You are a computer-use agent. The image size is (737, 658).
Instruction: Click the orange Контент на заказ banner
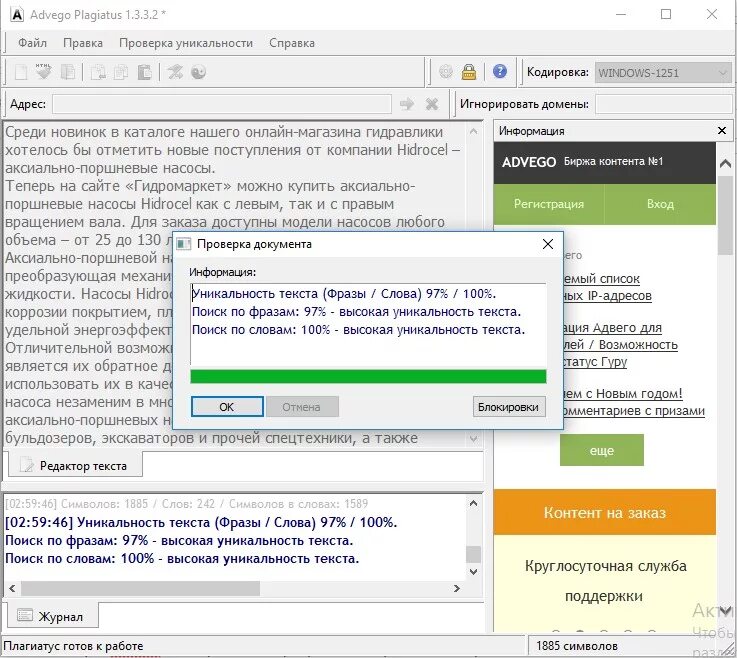point(604,512)
